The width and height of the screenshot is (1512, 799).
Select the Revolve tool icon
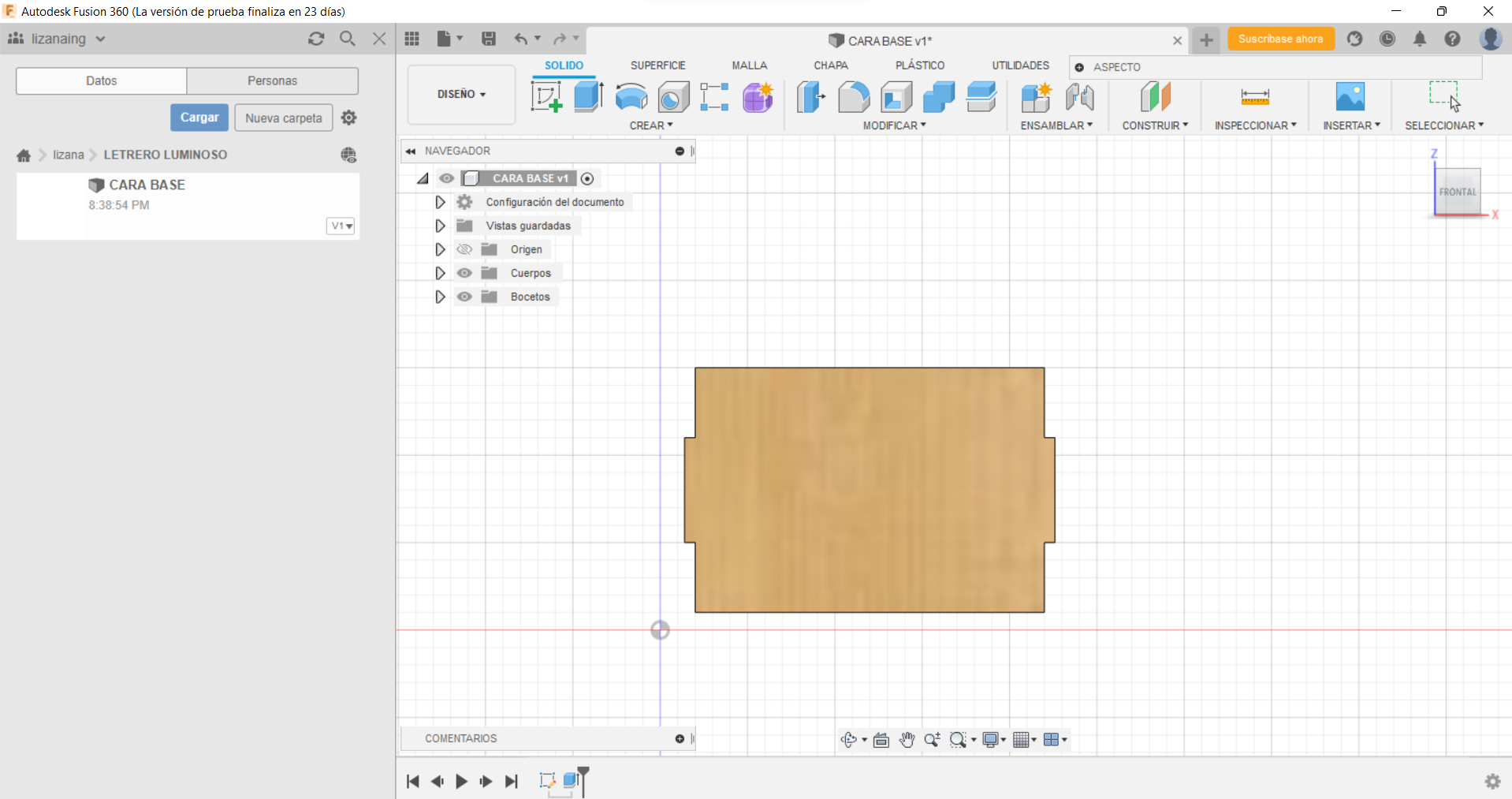click(631, 97)
